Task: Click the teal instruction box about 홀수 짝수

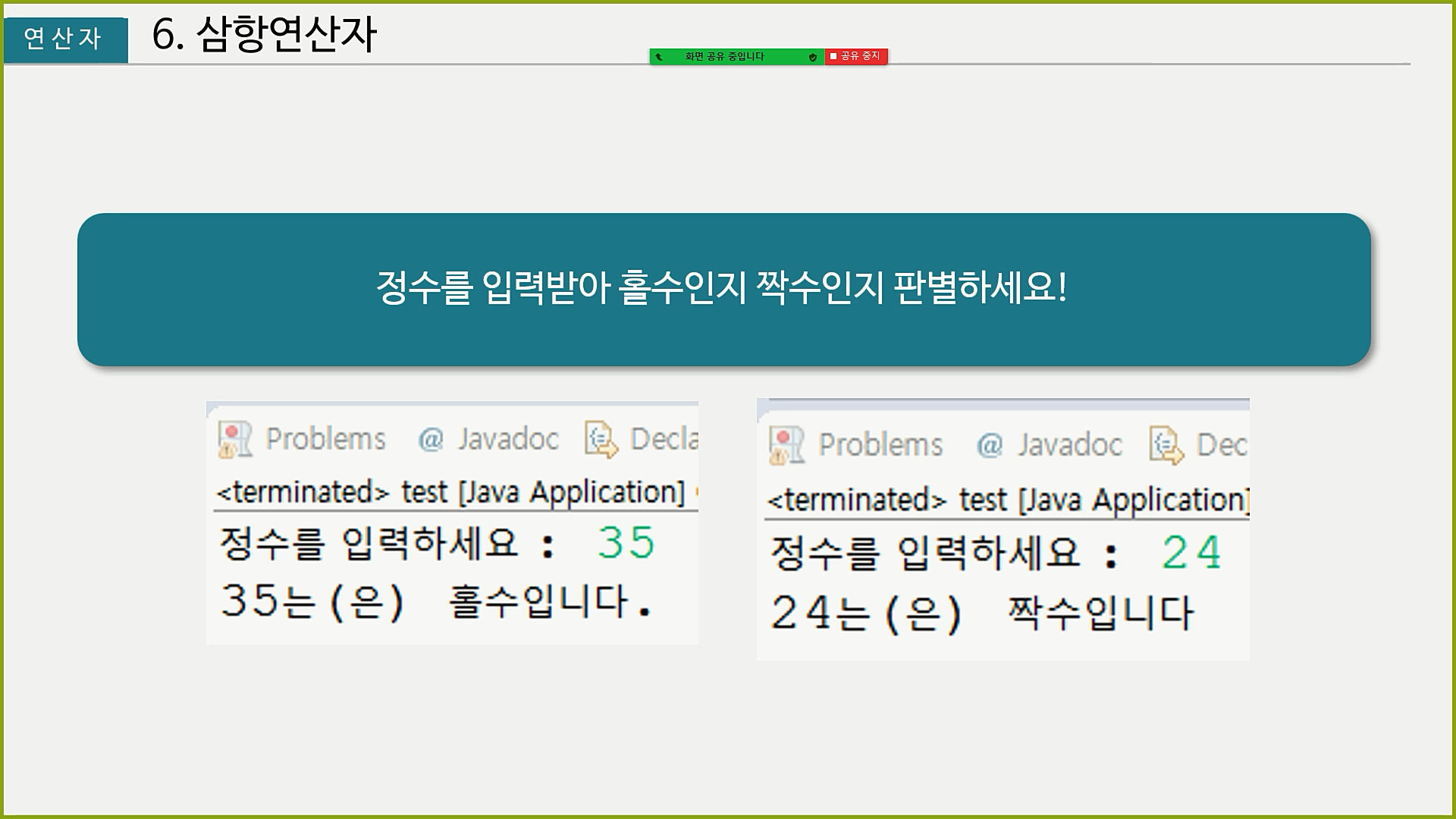Action: (x=723, y=289)
